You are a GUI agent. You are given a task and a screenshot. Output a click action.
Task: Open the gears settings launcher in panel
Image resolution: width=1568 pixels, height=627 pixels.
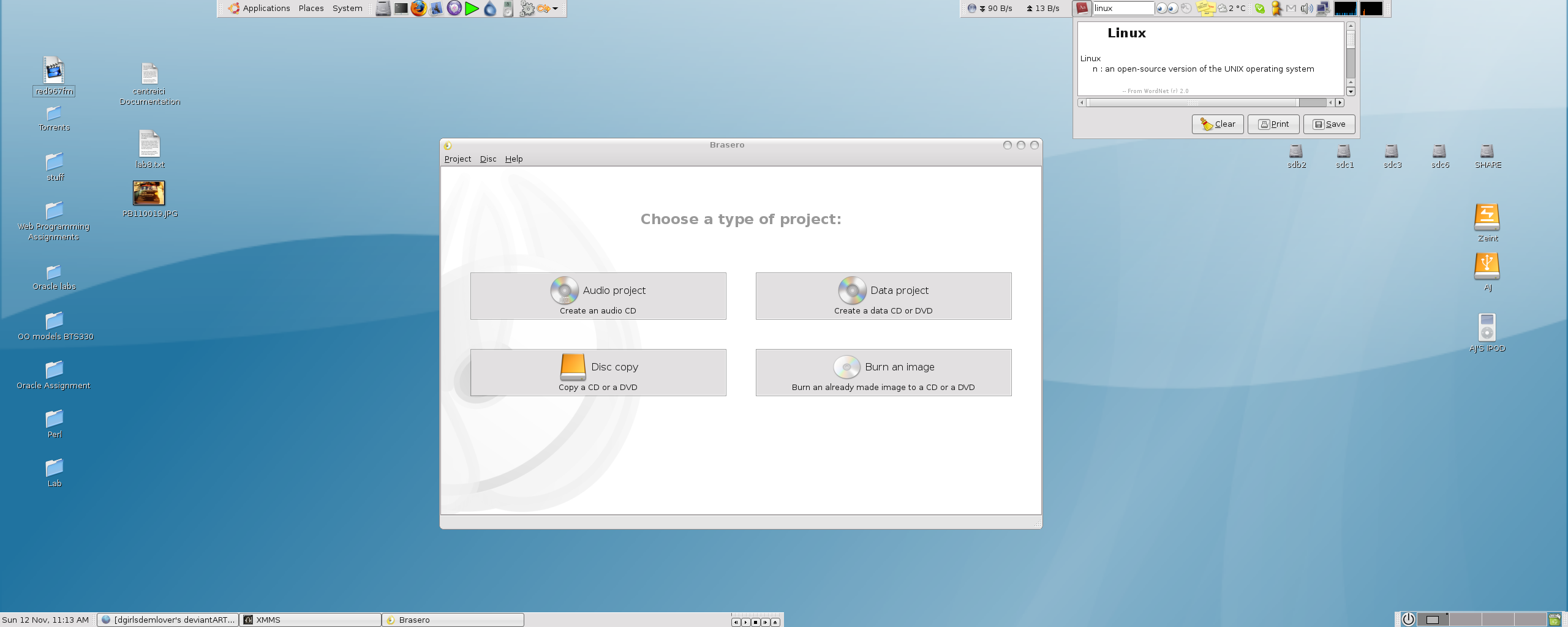(527, 9)
